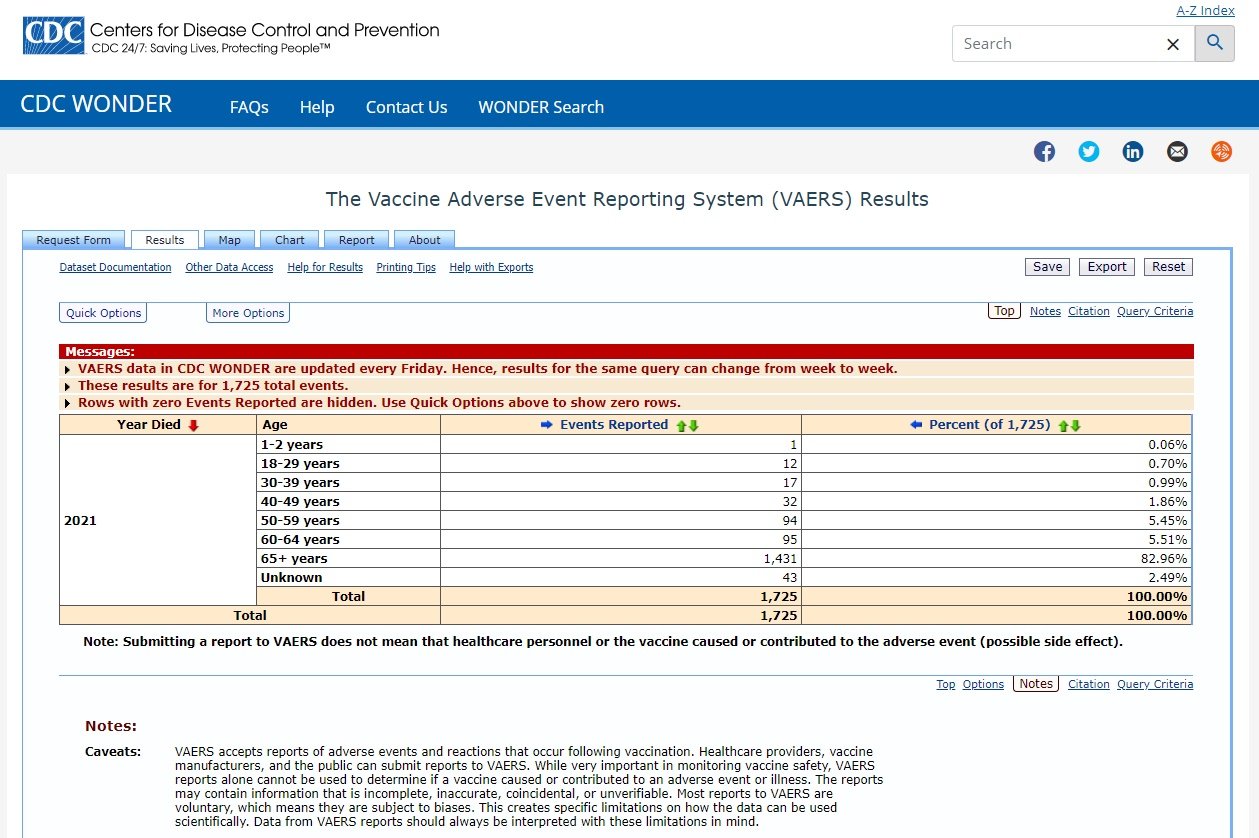This screenshot has height=838, width=1259.
Task: Email this page using envelope icon
Action: click(x=1177, y=152)
